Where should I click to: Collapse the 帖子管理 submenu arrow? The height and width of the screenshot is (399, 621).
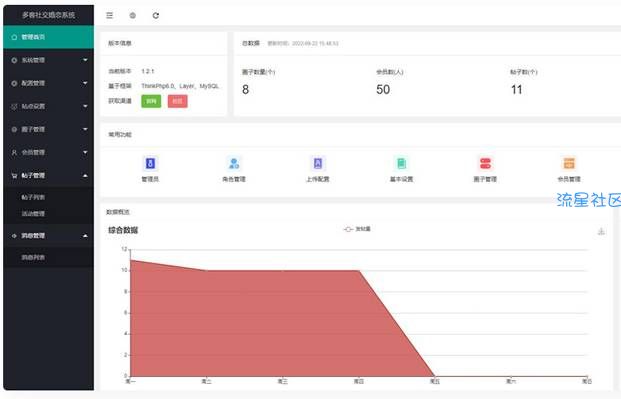(x=85, y=176)
